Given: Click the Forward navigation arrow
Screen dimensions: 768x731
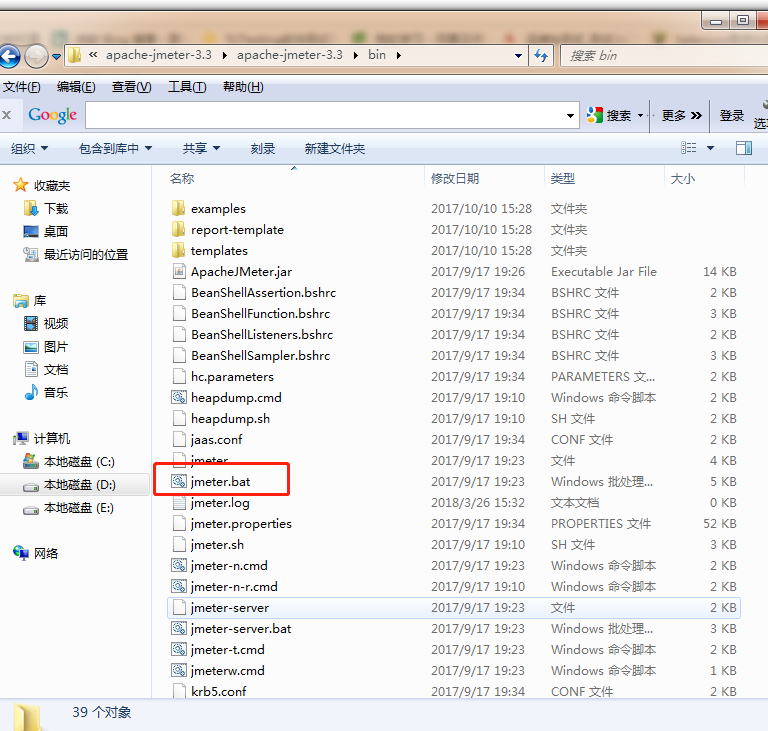Looking at the screenshot, I should point(36,56).
